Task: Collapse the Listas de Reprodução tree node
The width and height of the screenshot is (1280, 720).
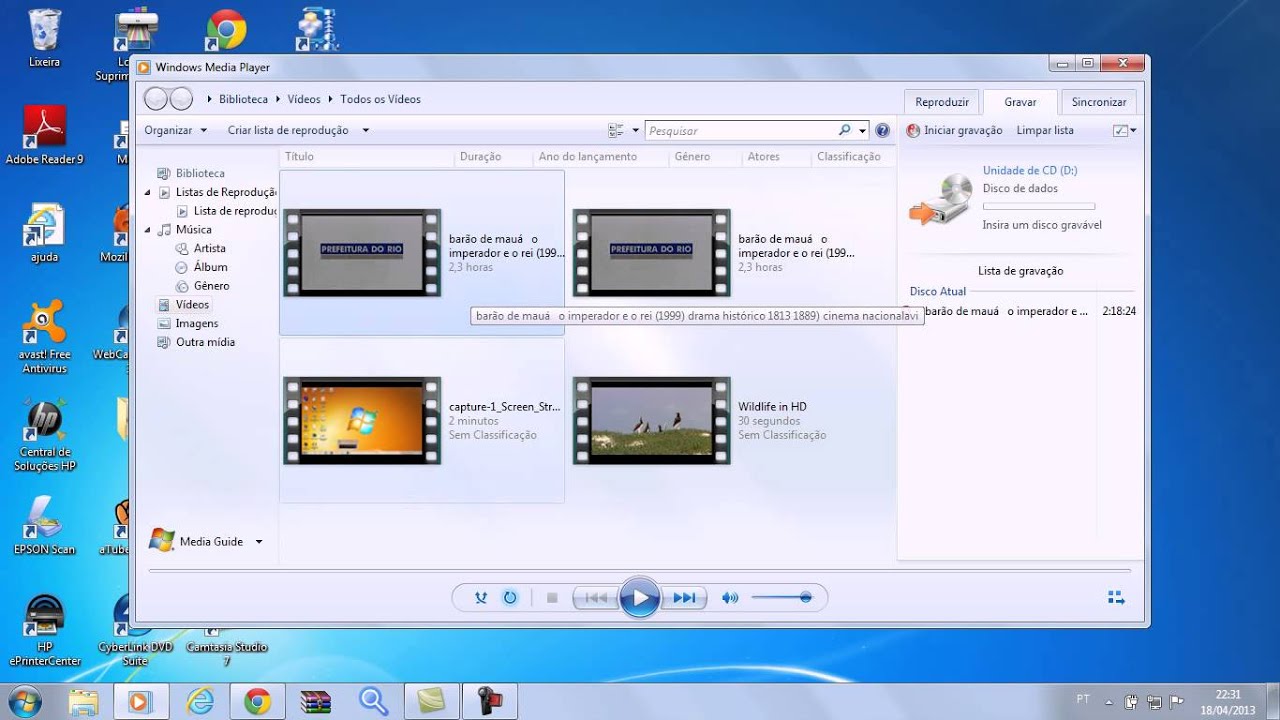Action: [x=149, y=192]
